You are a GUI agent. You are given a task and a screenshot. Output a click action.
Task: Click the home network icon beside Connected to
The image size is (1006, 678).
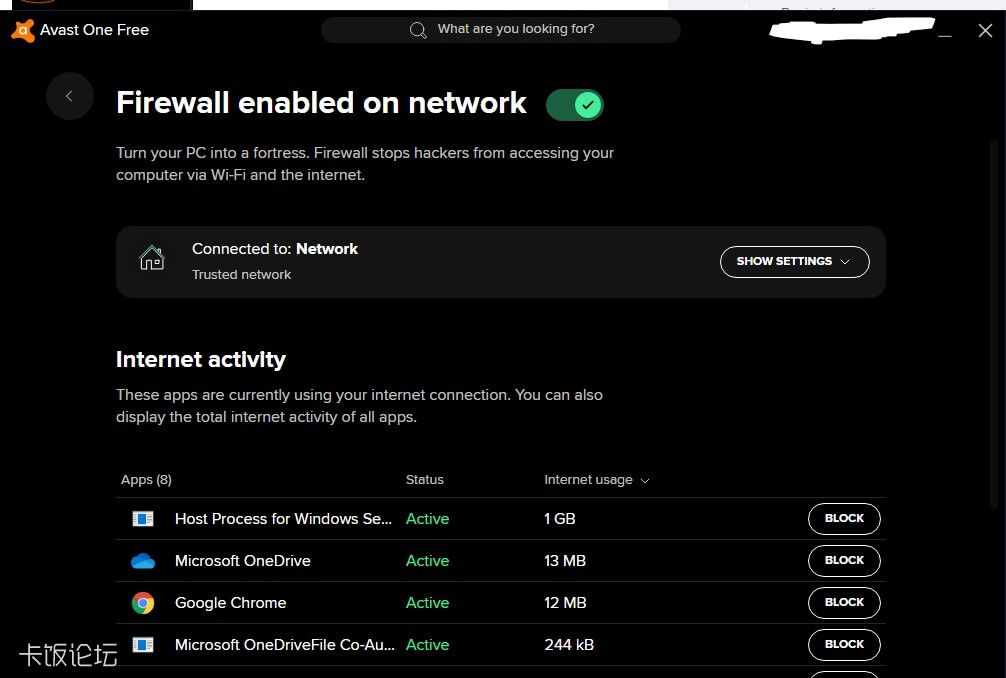pos(151,257)
